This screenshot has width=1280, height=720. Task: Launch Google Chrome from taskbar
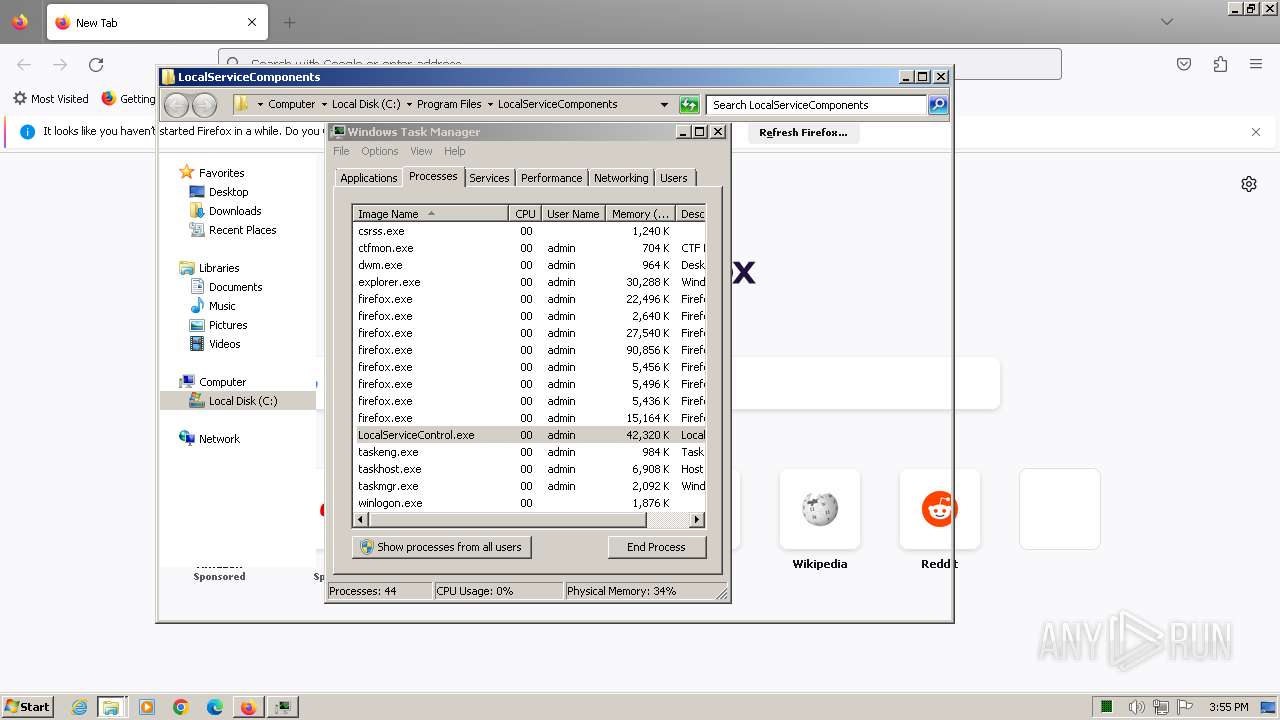tap(181, 707)
